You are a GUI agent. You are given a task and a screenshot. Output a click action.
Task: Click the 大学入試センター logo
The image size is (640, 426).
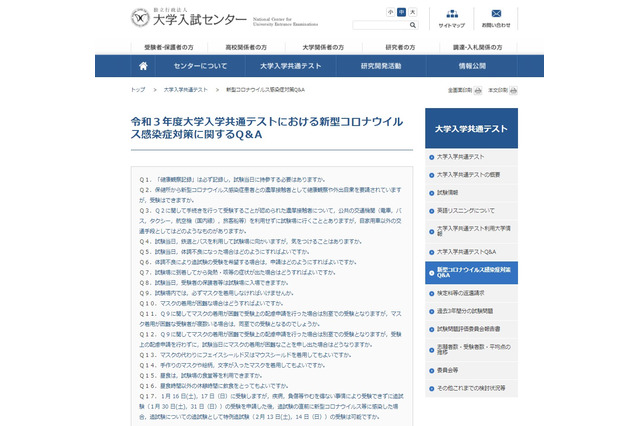[x=189, y=18]
